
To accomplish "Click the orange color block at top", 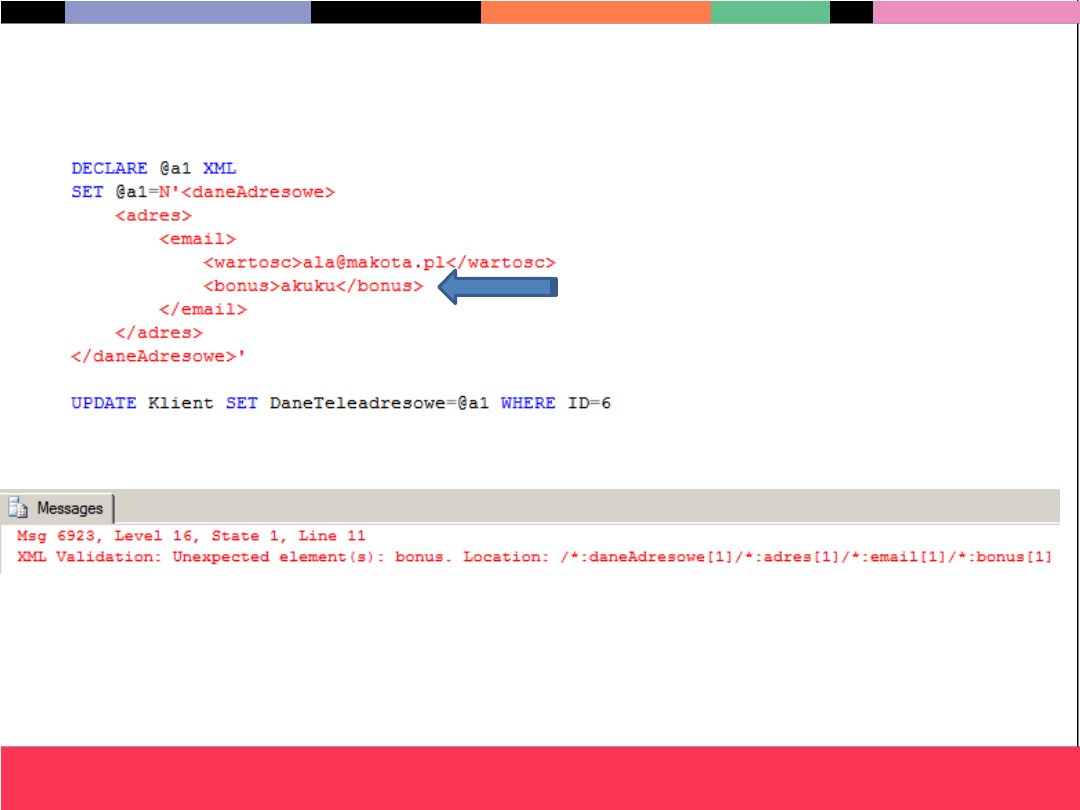I will pos(596,12).
